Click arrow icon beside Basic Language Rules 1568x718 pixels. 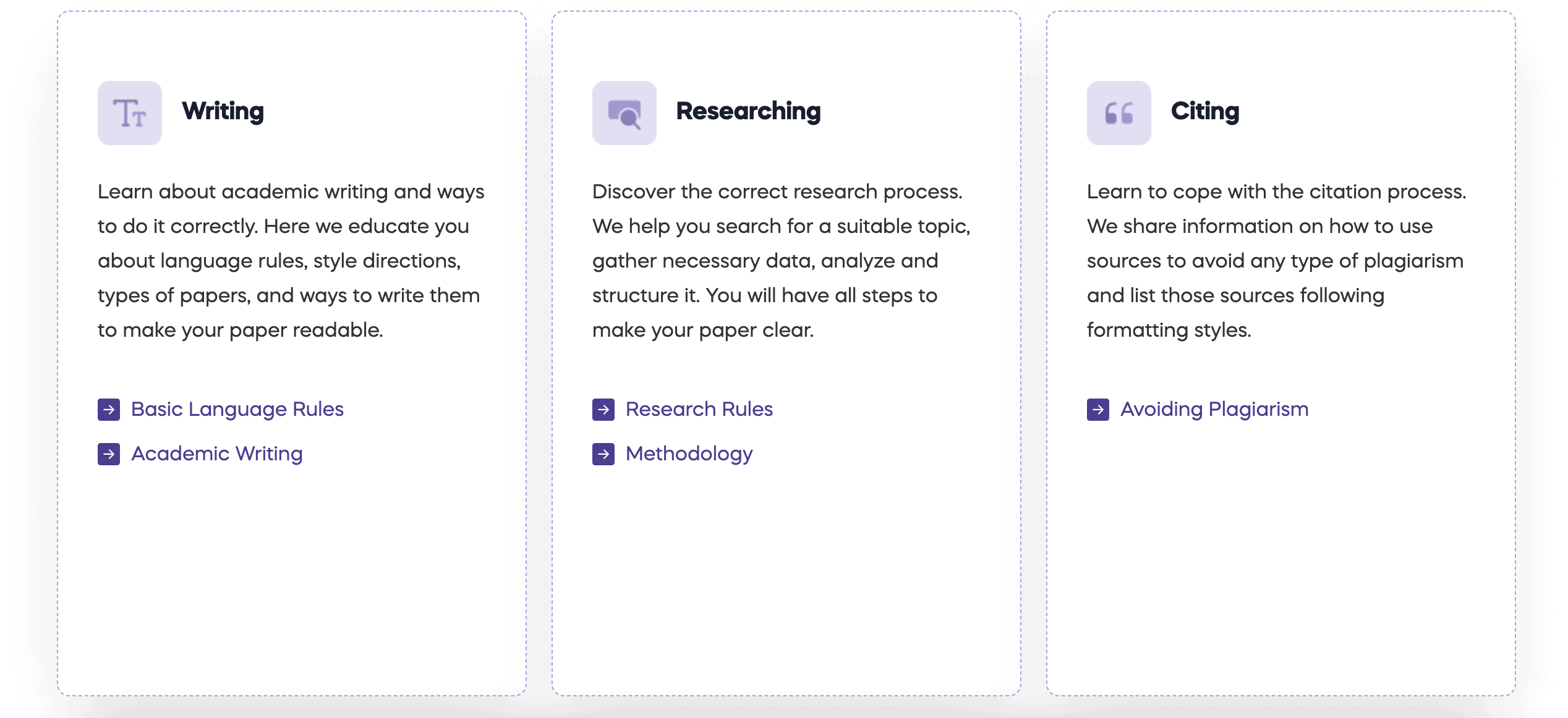pyautogui.click(x=109, y=410)
